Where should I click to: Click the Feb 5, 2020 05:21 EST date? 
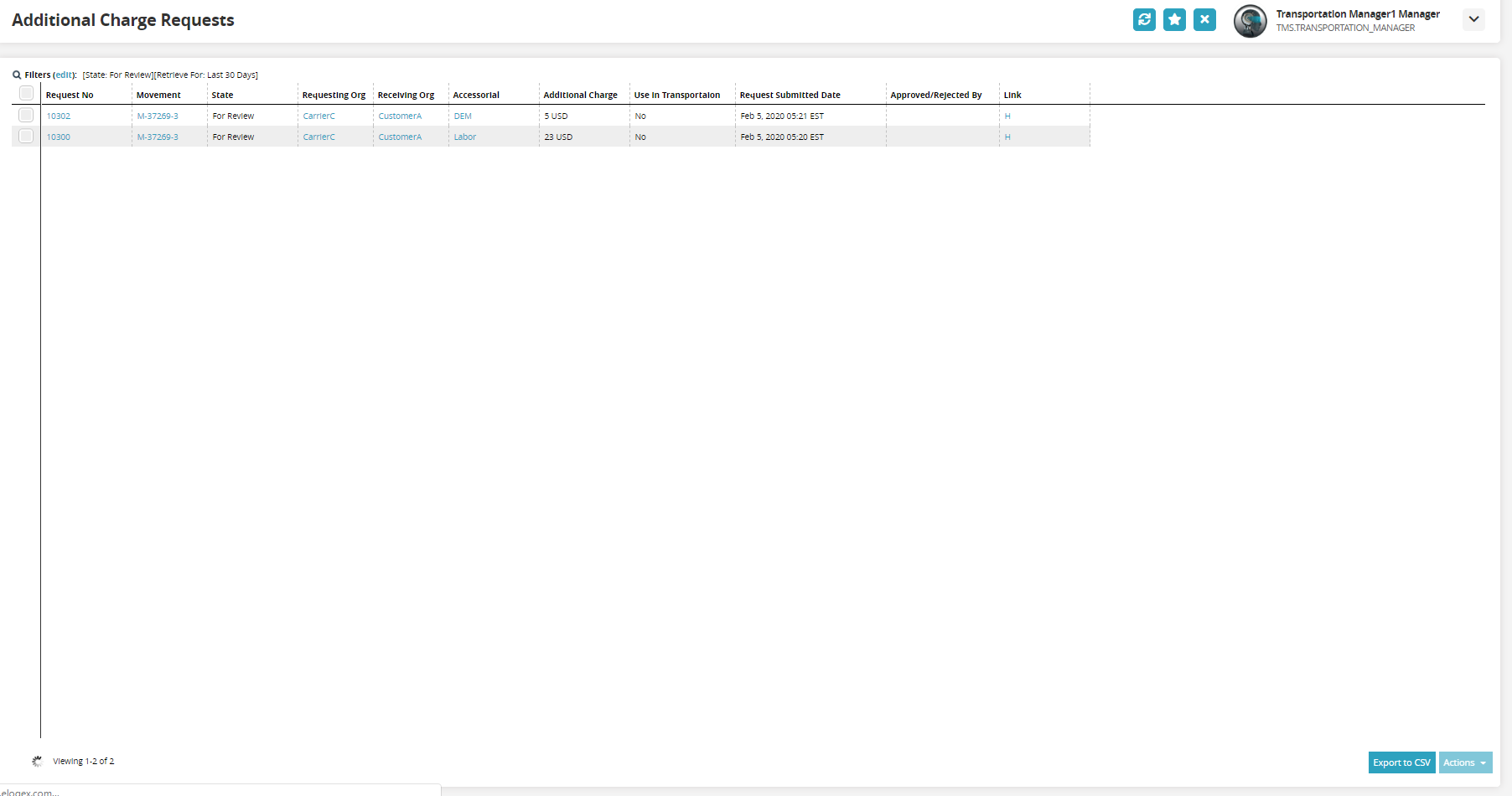pyautogui.click(x=782, y=116)
